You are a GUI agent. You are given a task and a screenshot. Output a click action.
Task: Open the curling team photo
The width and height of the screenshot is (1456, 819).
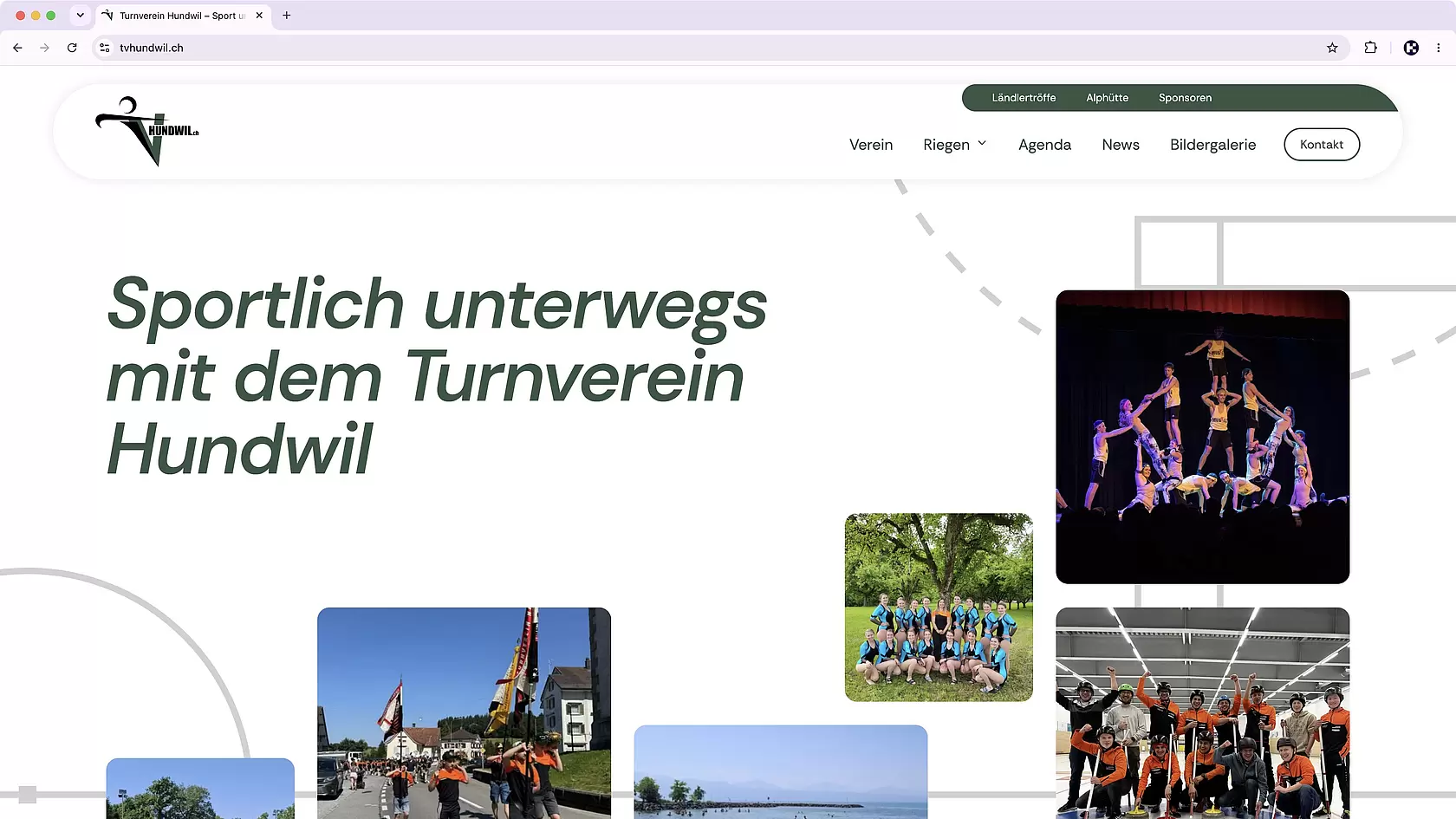[1202, 713]
